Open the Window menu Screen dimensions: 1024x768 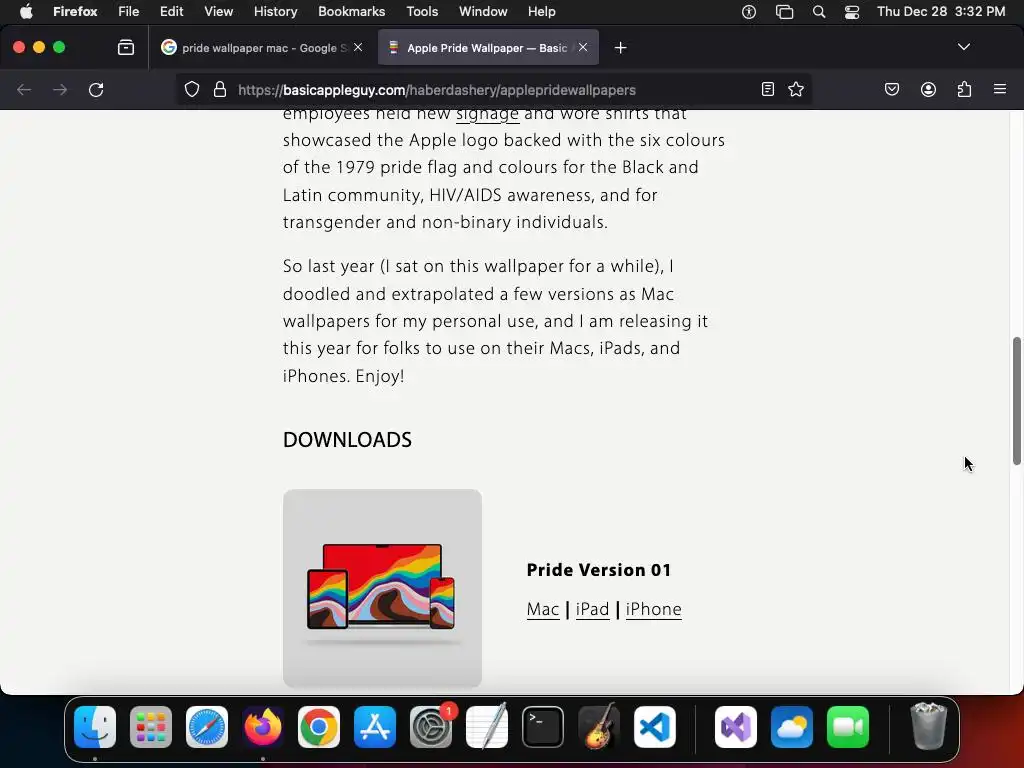point(483,12)
